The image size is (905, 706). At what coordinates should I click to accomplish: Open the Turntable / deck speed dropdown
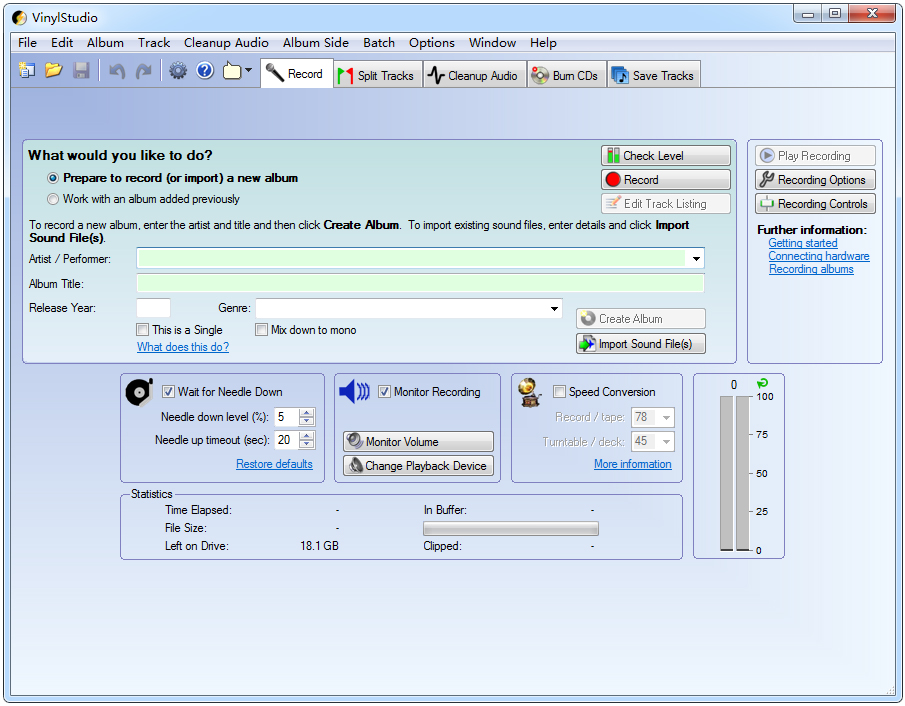pos(666,442)
